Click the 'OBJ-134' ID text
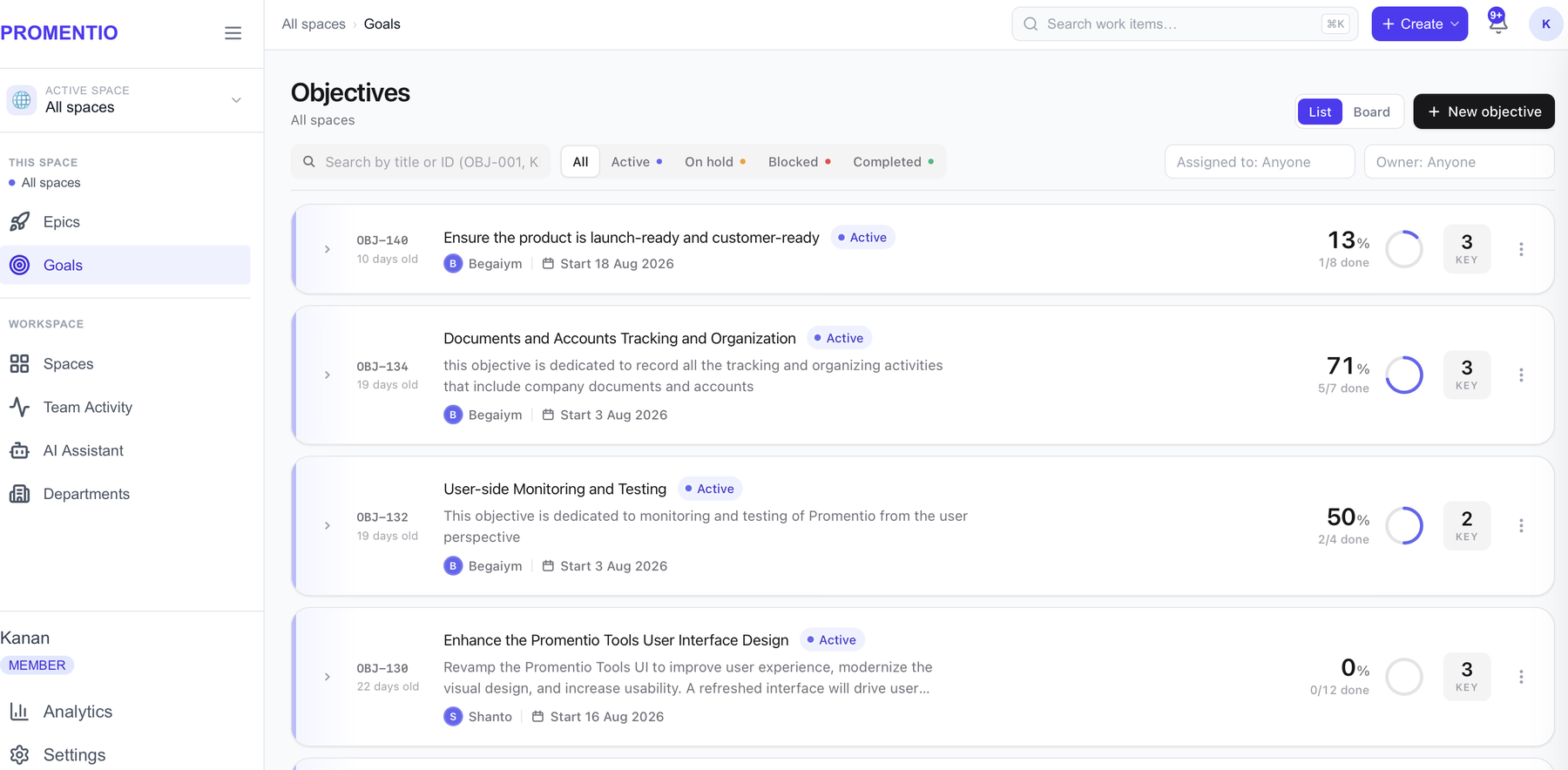Viewport: 1568px width, 770px height. (x=382, y=367)
